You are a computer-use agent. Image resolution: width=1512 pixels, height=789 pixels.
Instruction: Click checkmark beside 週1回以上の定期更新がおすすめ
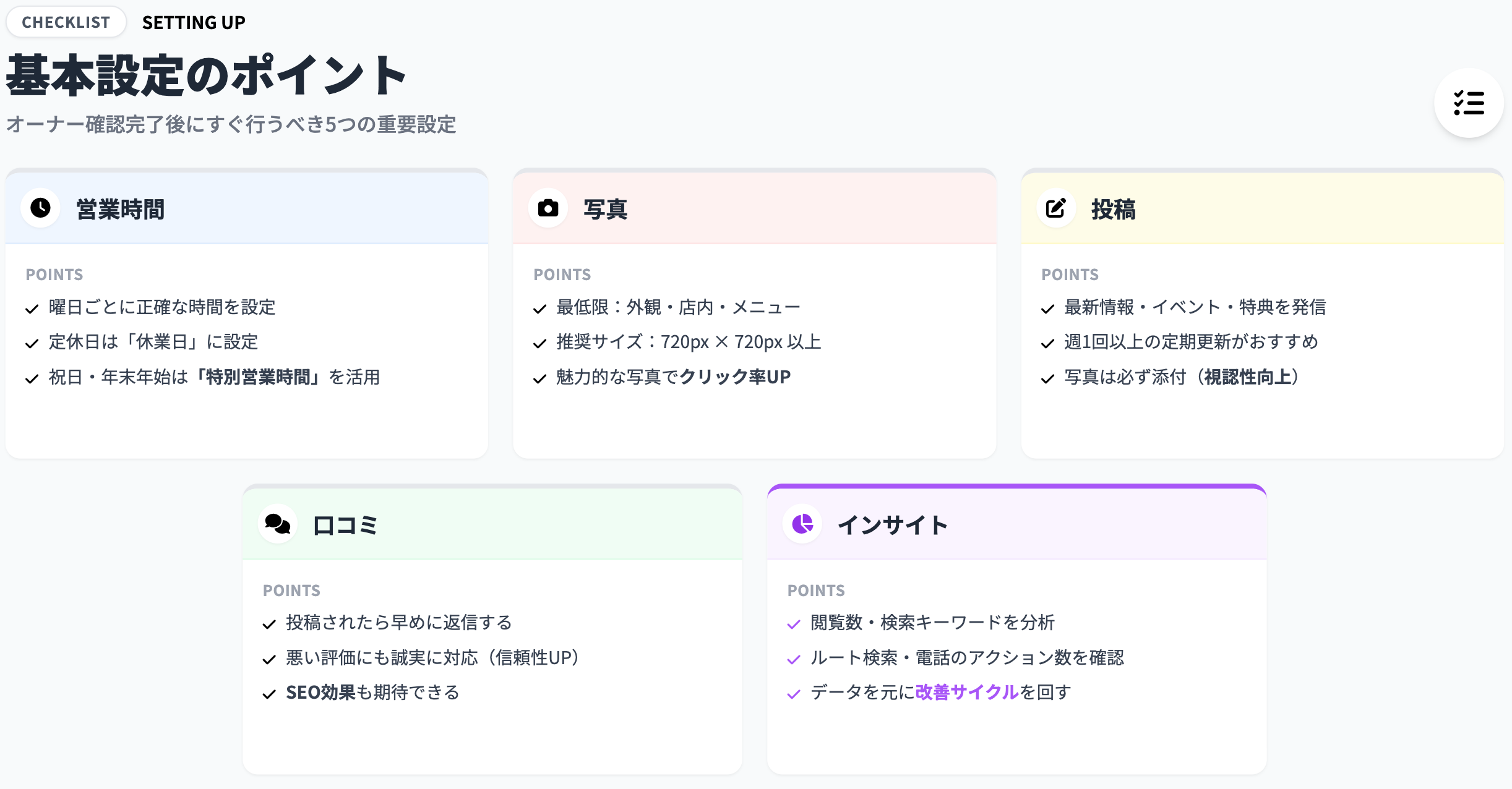point(1048,343)
